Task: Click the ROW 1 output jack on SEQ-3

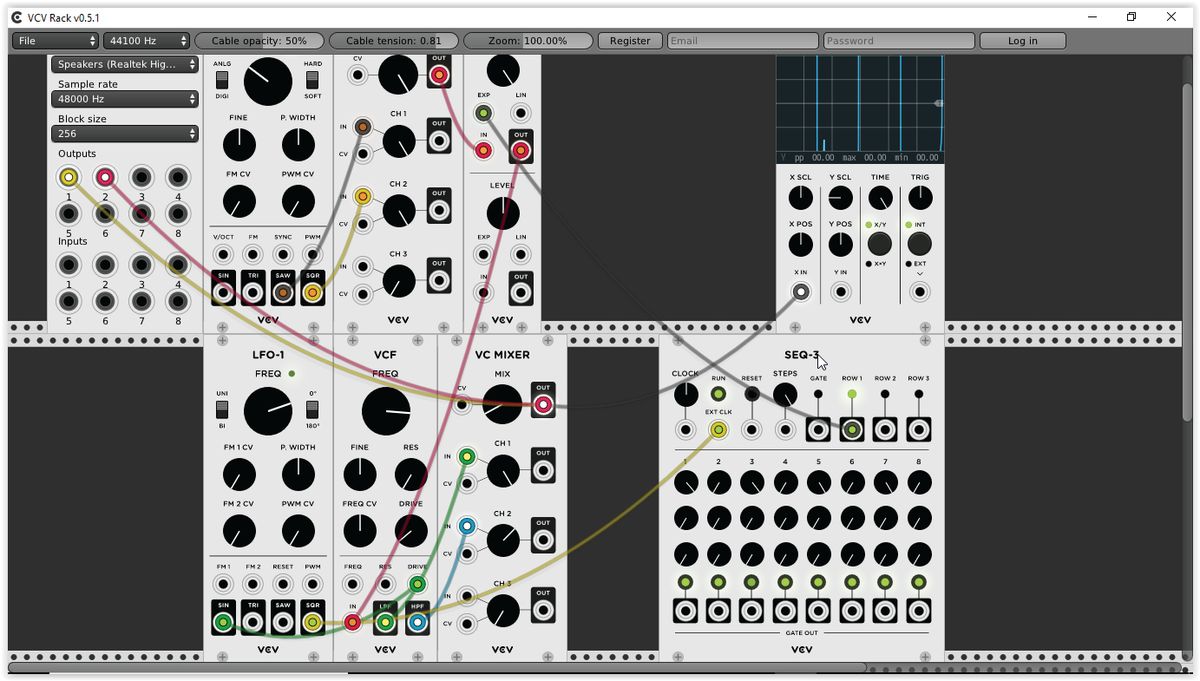Action: tap(851, 428)
